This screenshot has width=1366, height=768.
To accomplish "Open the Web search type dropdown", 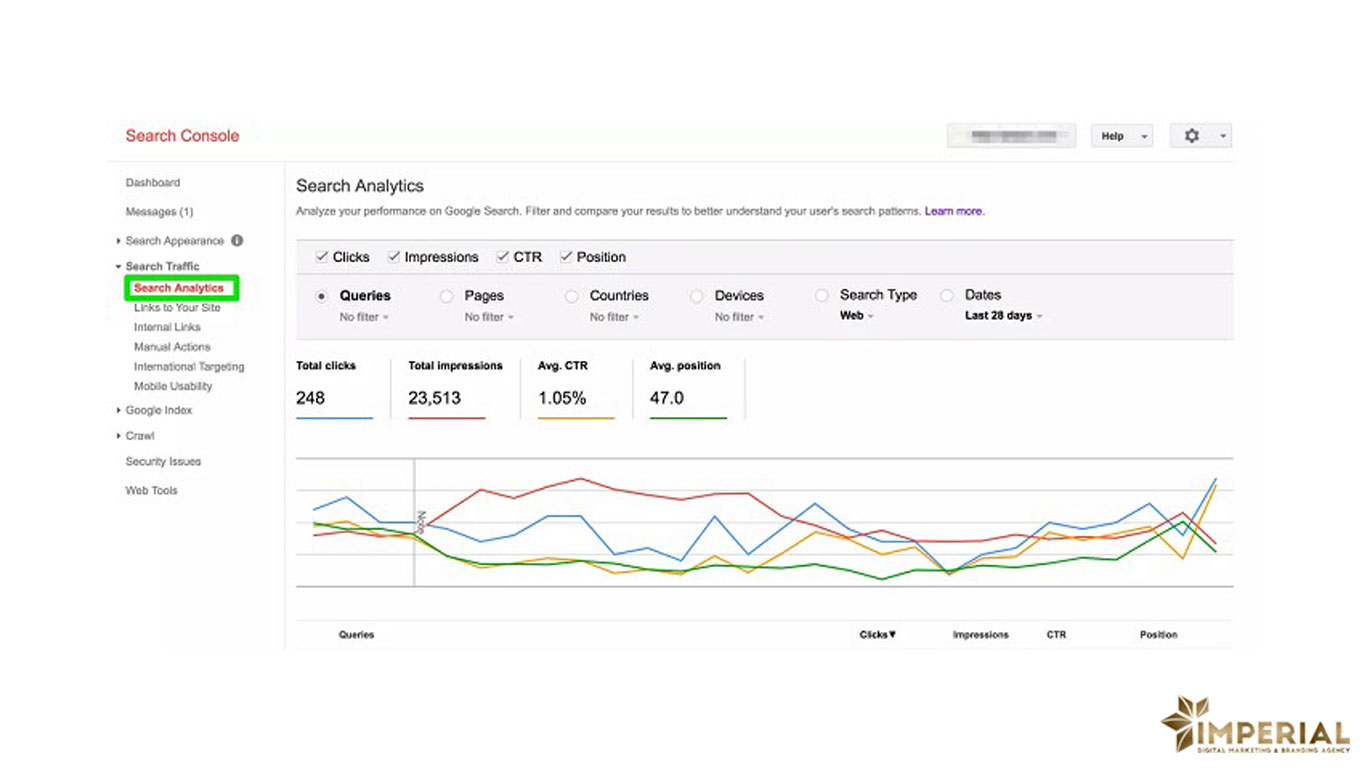I will pyautogui.click(x=856, y=316).
